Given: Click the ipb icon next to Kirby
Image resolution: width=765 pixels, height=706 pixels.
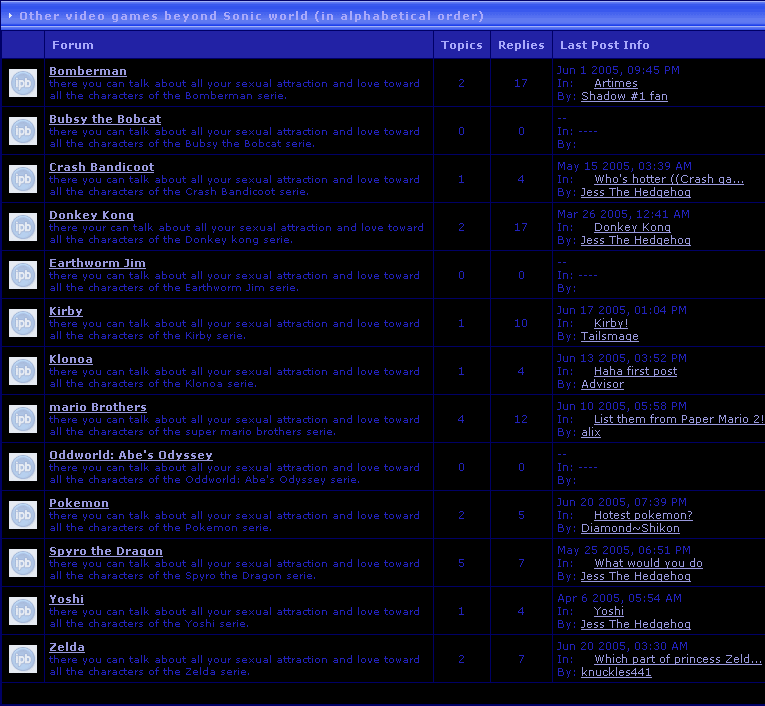Looking at the screenshot, I should (23, 323).
